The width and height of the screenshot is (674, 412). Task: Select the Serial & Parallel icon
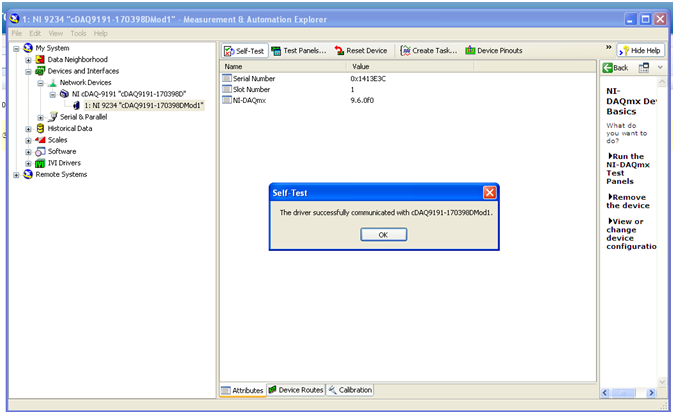pyautogui.click(x=52, y=117)
